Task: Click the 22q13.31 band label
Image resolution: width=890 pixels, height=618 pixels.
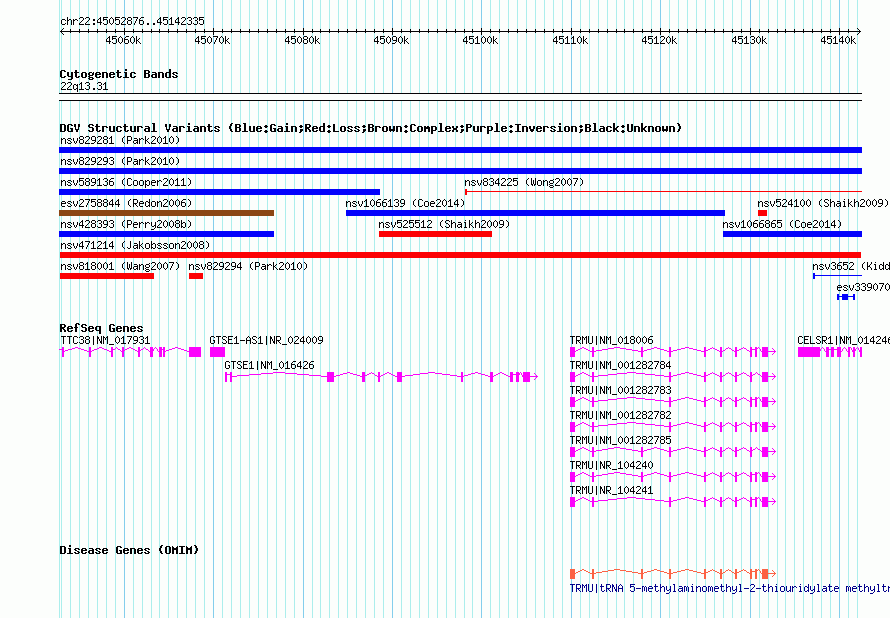Action: 84,87
